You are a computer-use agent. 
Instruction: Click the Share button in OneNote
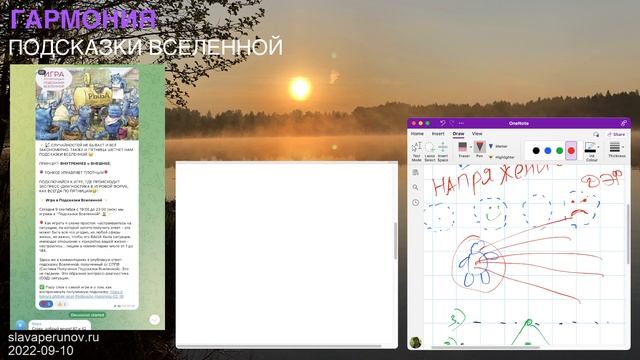(616, 134)
